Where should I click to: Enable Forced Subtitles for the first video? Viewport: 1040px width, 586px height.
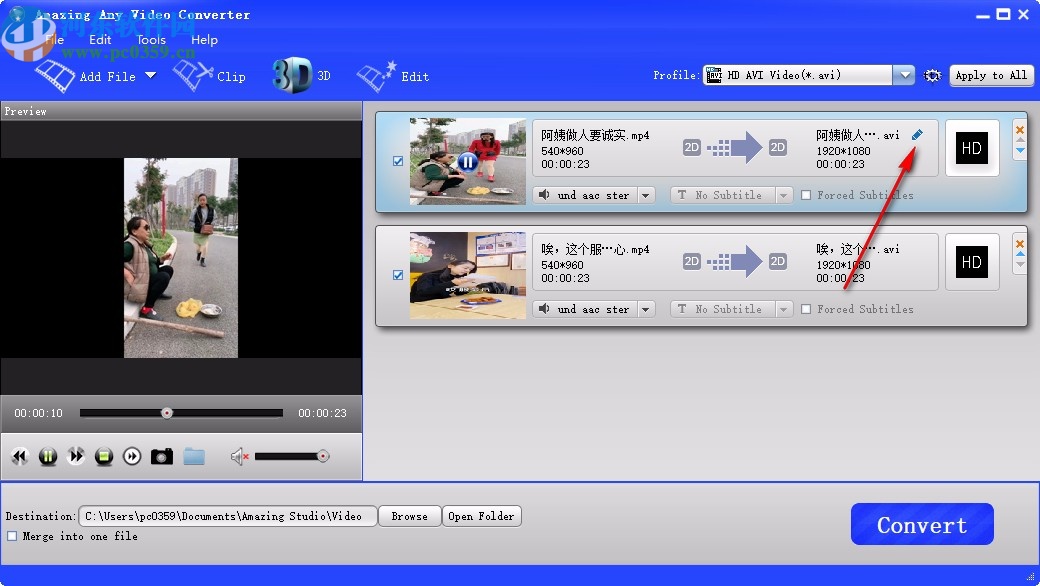tap(806, 195)
